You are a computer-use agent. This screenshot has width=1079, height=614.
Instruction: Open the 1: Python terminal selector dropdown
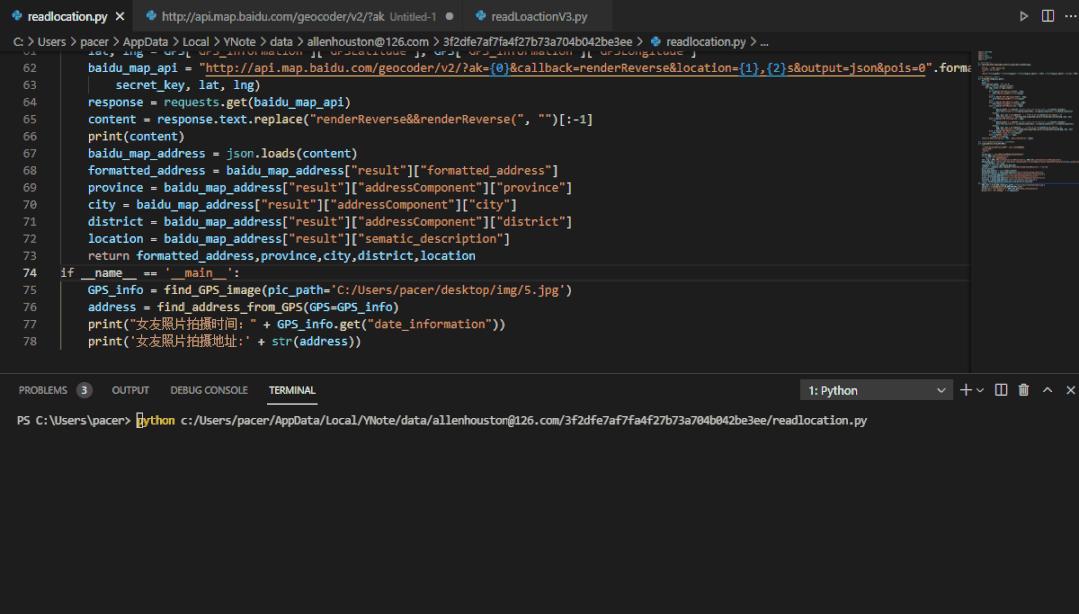[876, 390]
